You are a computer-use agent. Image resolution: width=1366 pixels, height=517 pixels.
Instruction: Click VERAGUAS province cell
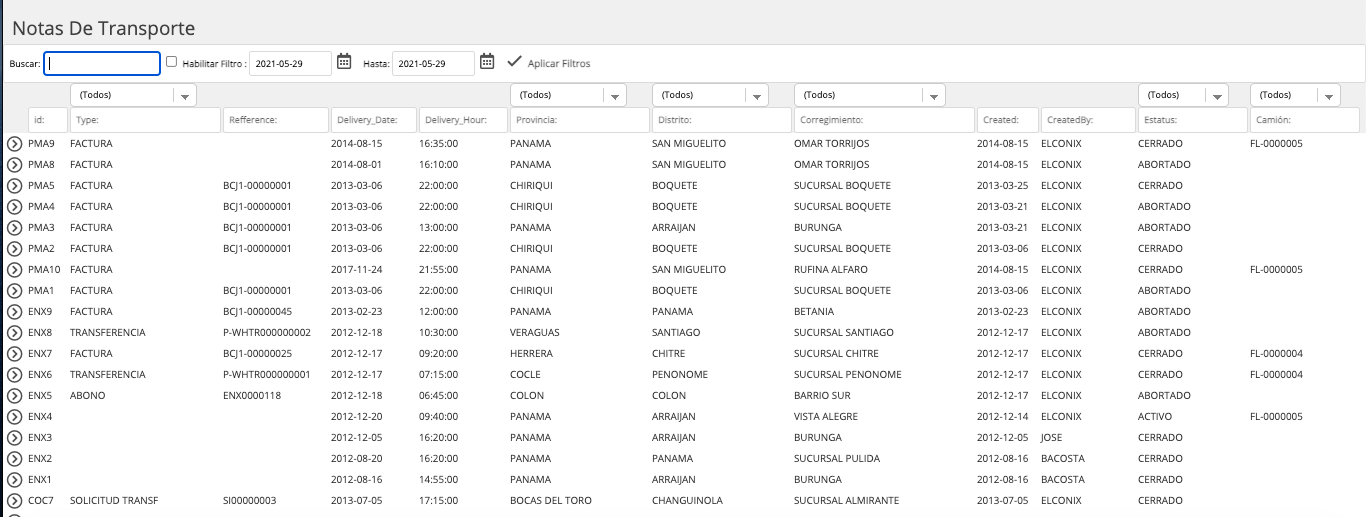[x=535, y=333]
